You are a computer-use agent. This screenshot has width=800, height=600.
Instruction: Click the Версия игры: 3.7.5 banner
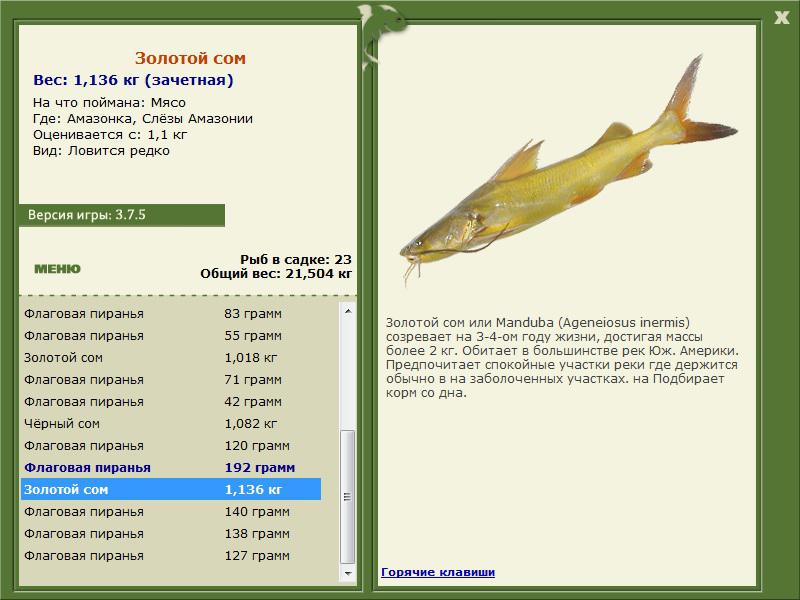click(122, 215)
